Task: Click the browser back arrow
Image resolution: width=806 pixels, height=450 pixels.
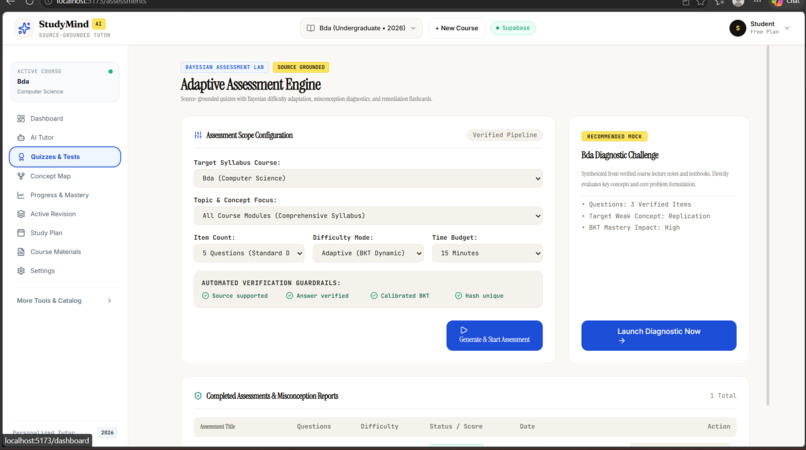Action: 10,2
